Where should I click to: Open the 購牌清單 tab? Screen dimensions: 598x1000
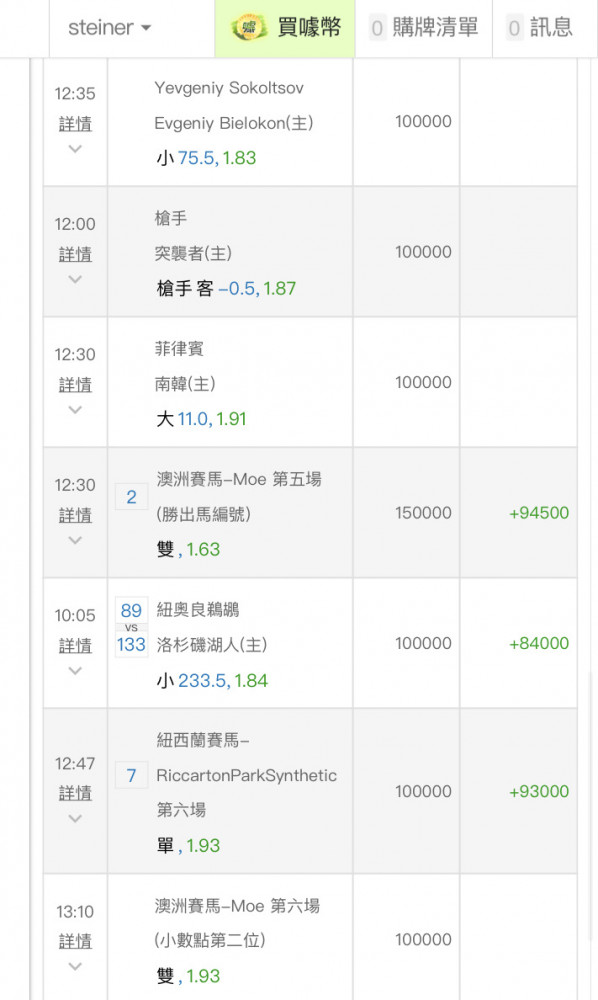[x=424, y=27]
